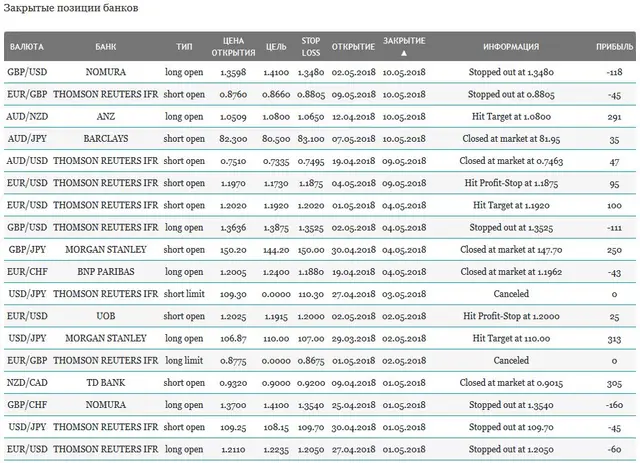Image resolution: width=640 pixels, height=463 pixels.
Task: Click the -118 profit value
Action: click(x=614, y=72)
